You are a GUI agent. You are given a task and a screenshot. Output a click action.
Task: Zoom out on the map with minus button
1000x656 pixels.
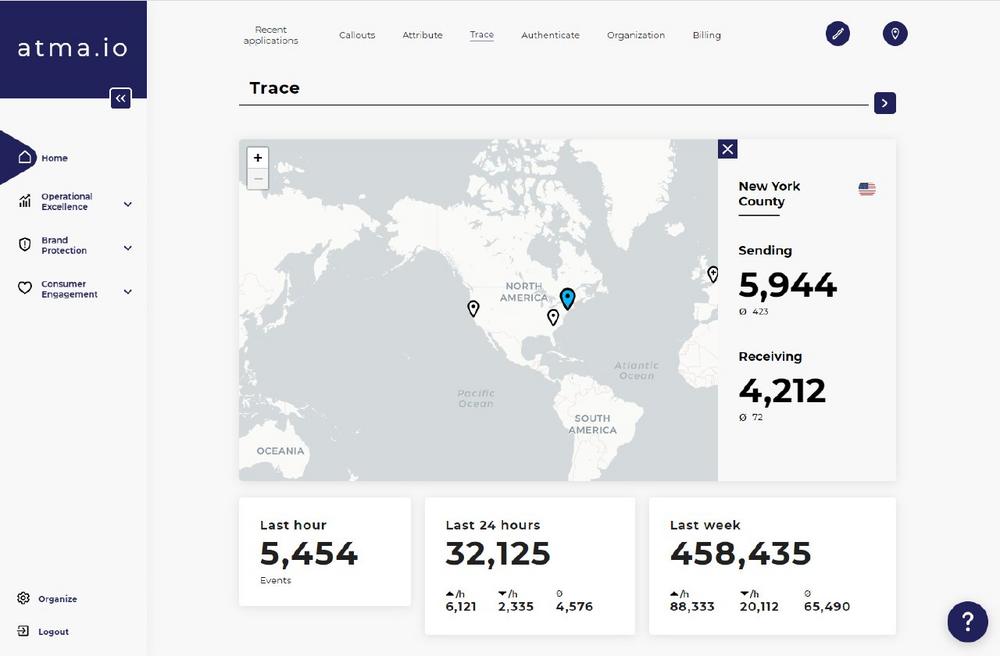point(258,179)
